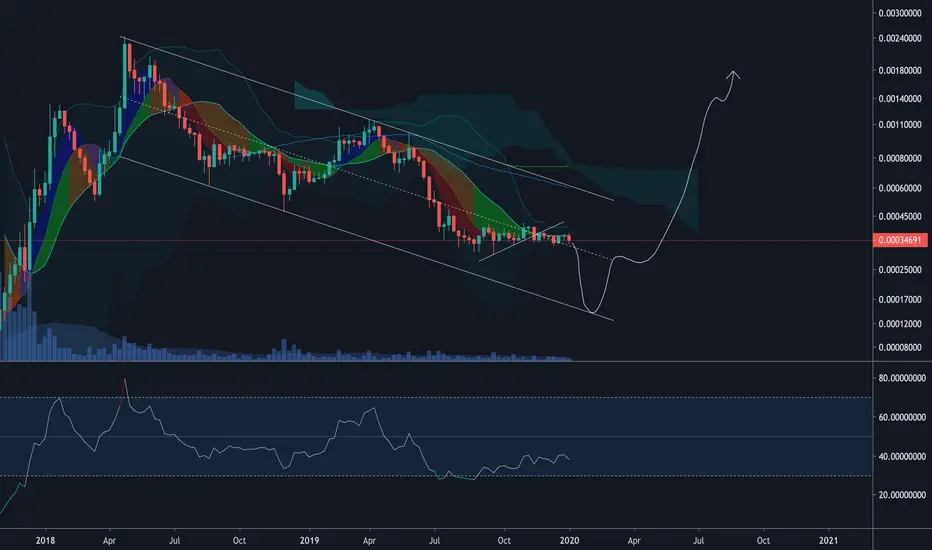
Task: Click the 0.00180000 price axis label
Action: coord(900,70)
